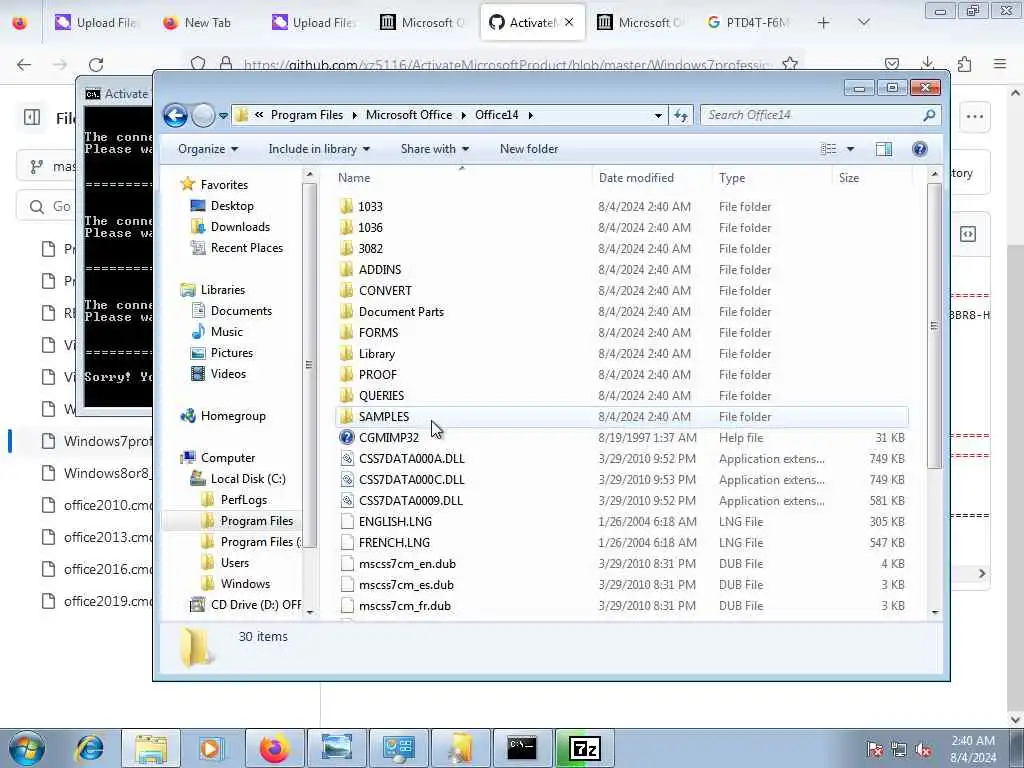The image size is (1024, 768).
Task: Toggle the preview pane icon
Action: (x=884, y=149)
